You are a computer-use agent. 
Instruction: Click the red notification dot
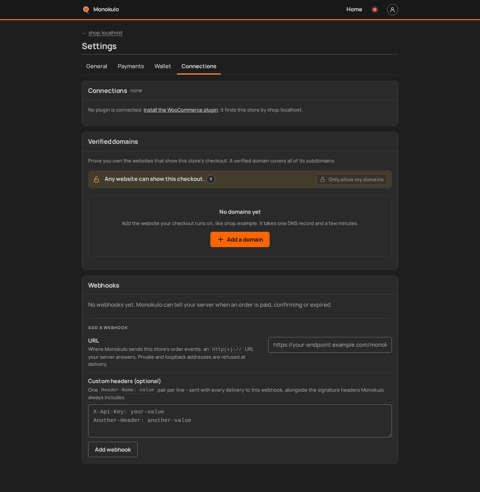(x=375, y=10)
